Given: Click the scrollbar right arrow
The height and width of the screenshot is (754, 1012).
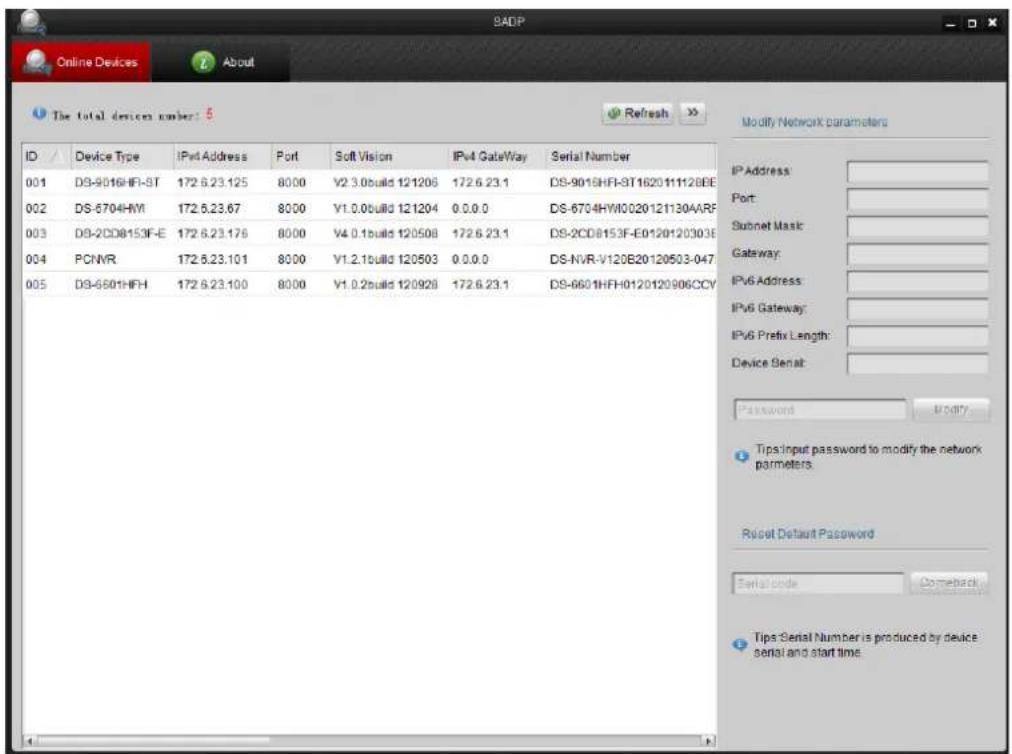Looking at the screenshot, I should click(709, 741).
